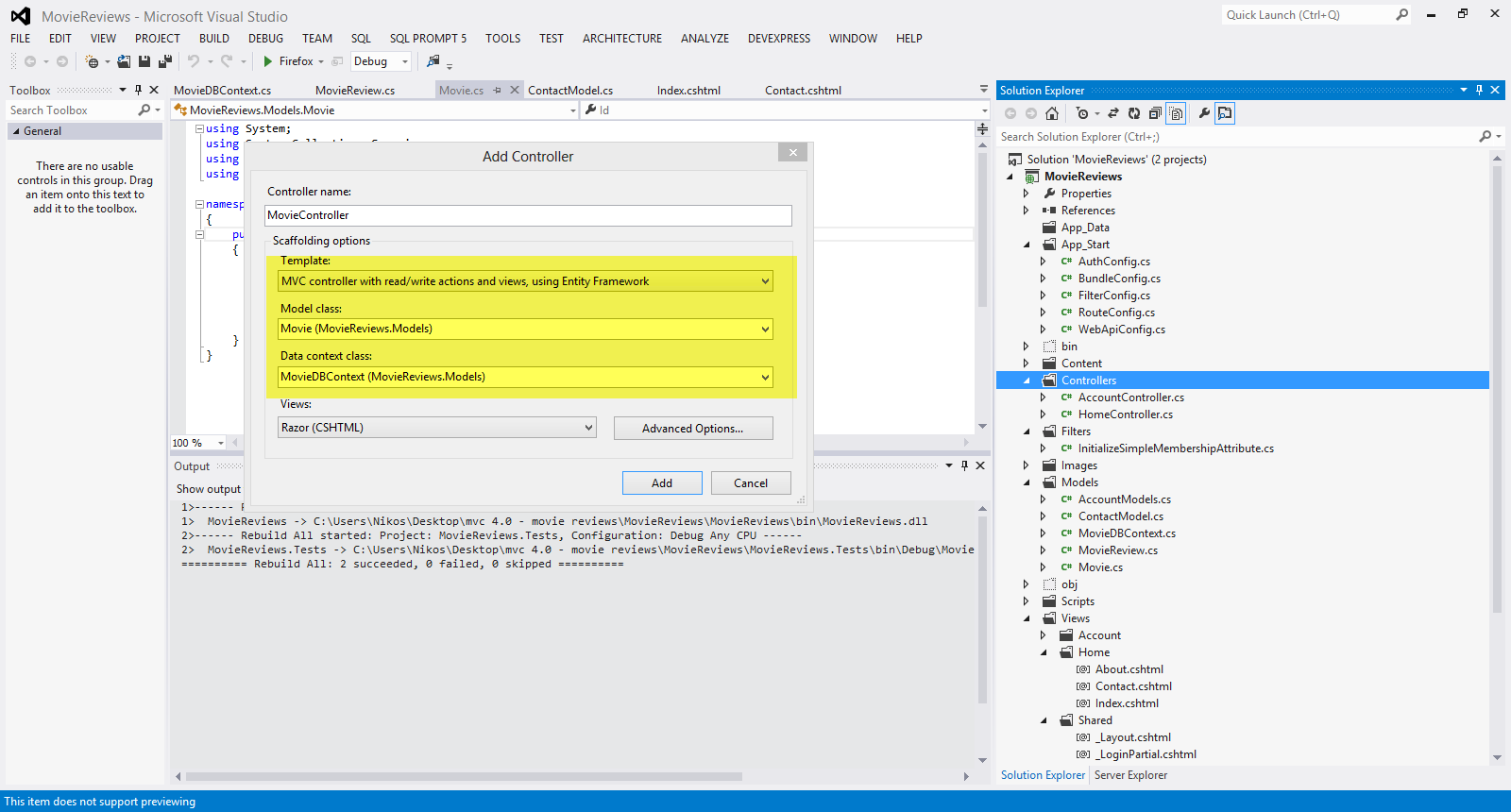Select _Layout.cshtml in the Shared folder
The width and height of the screenshot is (1511, 812).
pos(1133,737)
